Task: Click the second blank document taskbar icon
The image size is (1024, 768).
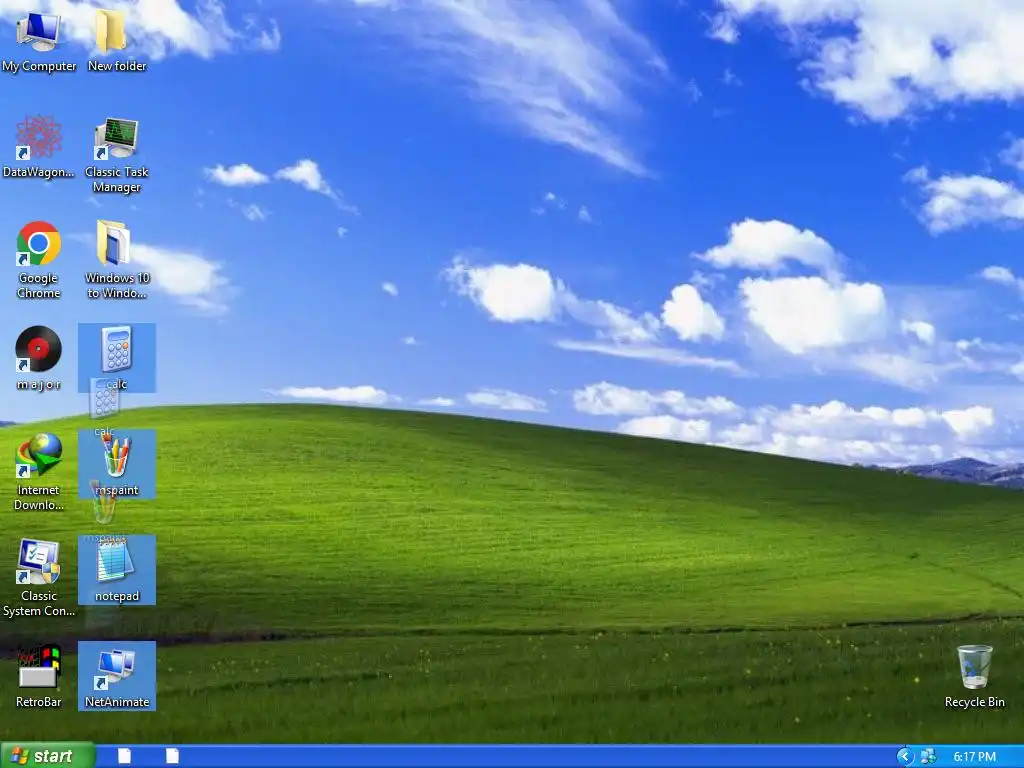Action: point(172,756)
